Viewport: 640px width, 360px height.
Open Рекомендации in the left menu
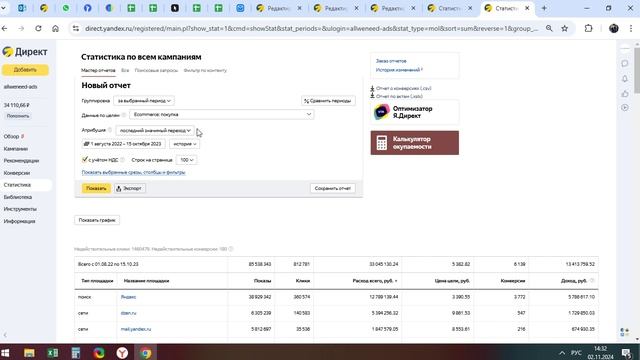pos(21,161)
